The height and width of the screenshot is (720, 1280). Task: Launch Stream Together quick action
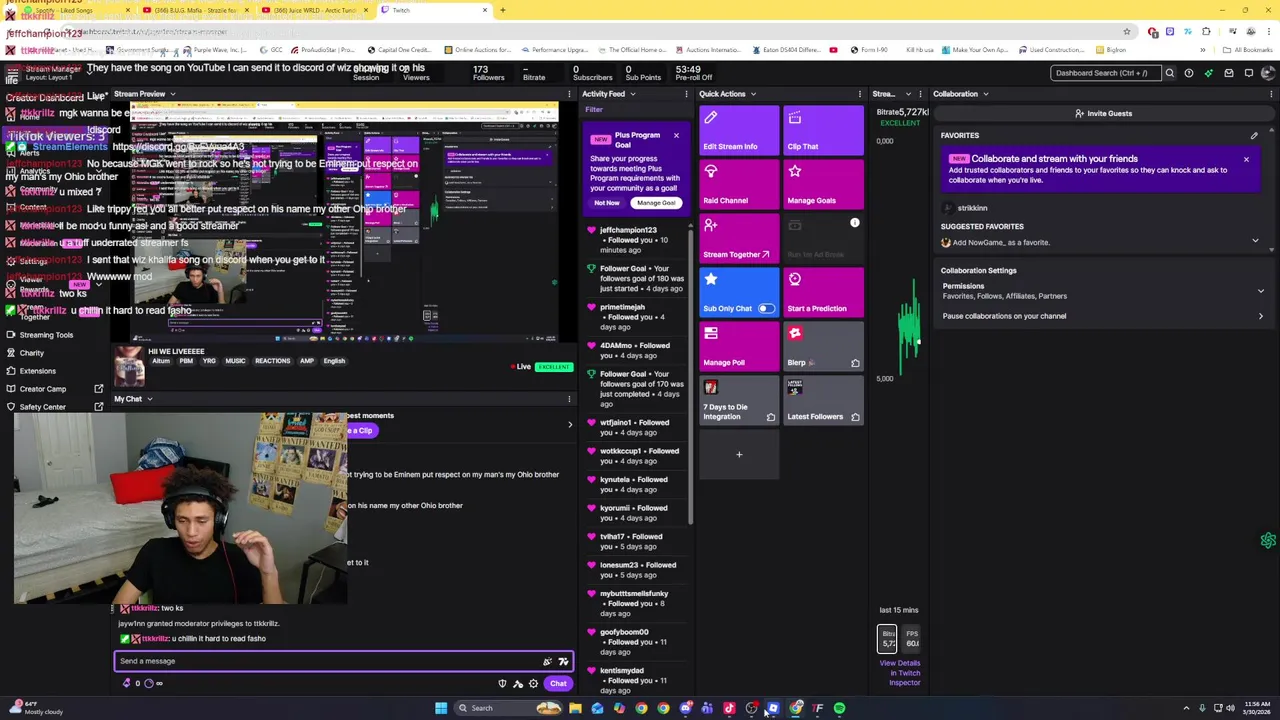coord(739,238)
